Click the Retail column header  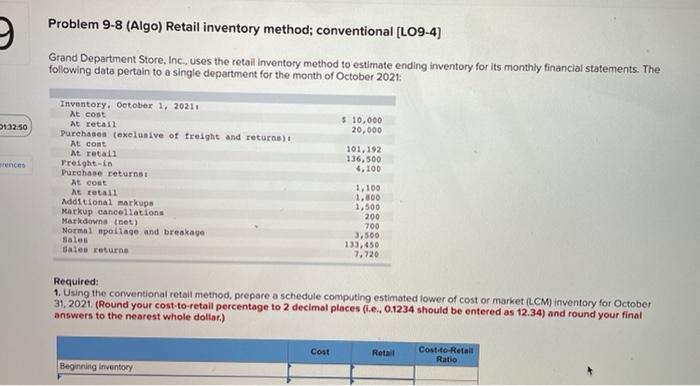coord(383,353)
